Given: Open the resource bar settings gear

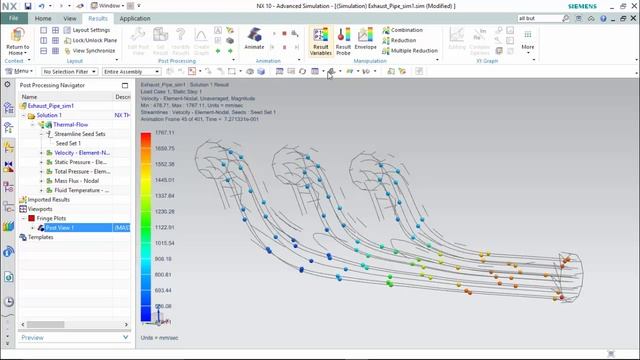Looking at the screenshot, I should (7, 84).
